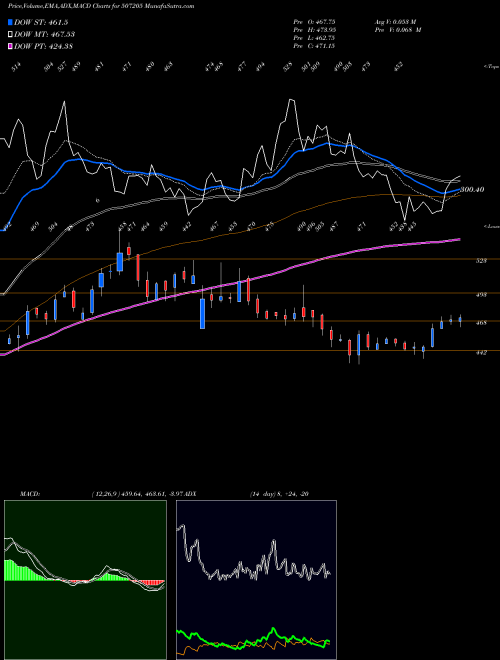Click the magenta DOW PT legend swatch
Viewport: 500px width, 660px height.
pyautogui.click(x=11, y=46)
